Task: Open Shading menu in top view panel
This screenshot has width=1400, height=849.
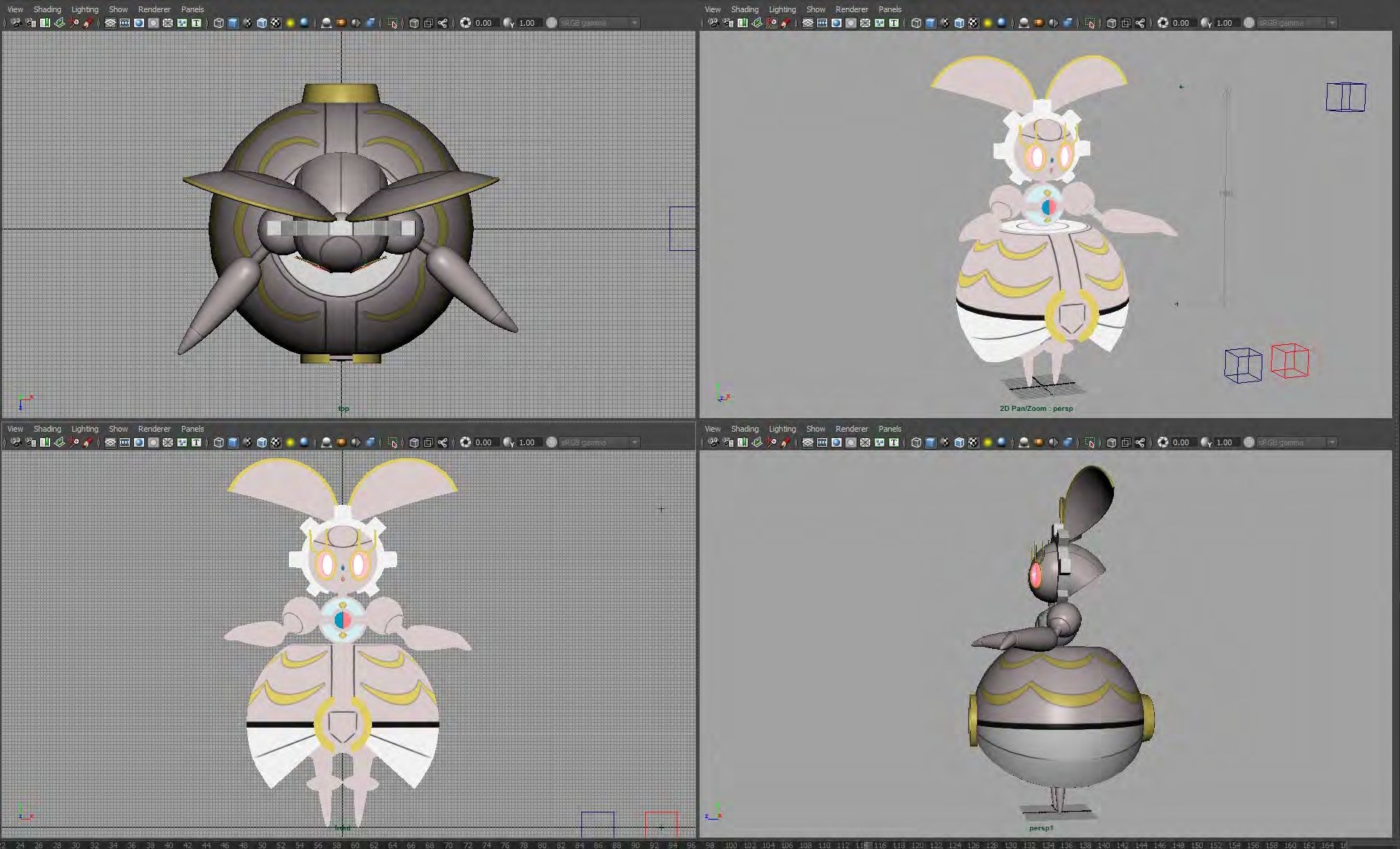Action: (47, 9)
